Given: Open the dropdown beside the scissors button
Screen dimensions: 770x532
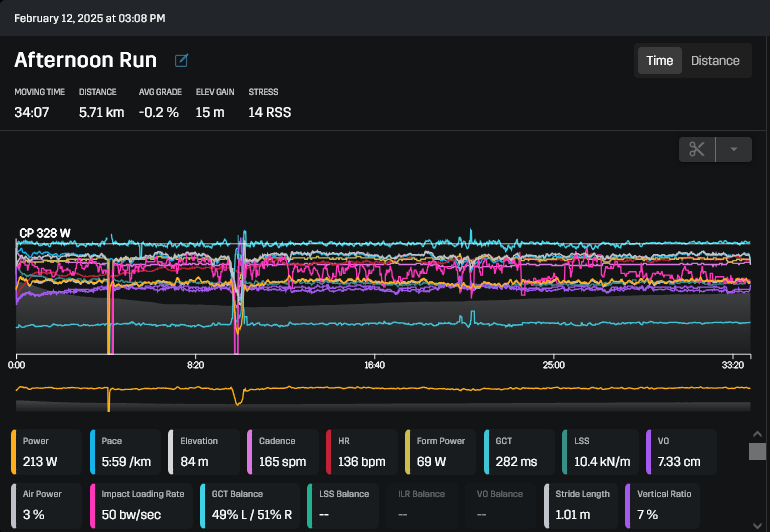Looking at the screenshot, I should coord(734,149).
